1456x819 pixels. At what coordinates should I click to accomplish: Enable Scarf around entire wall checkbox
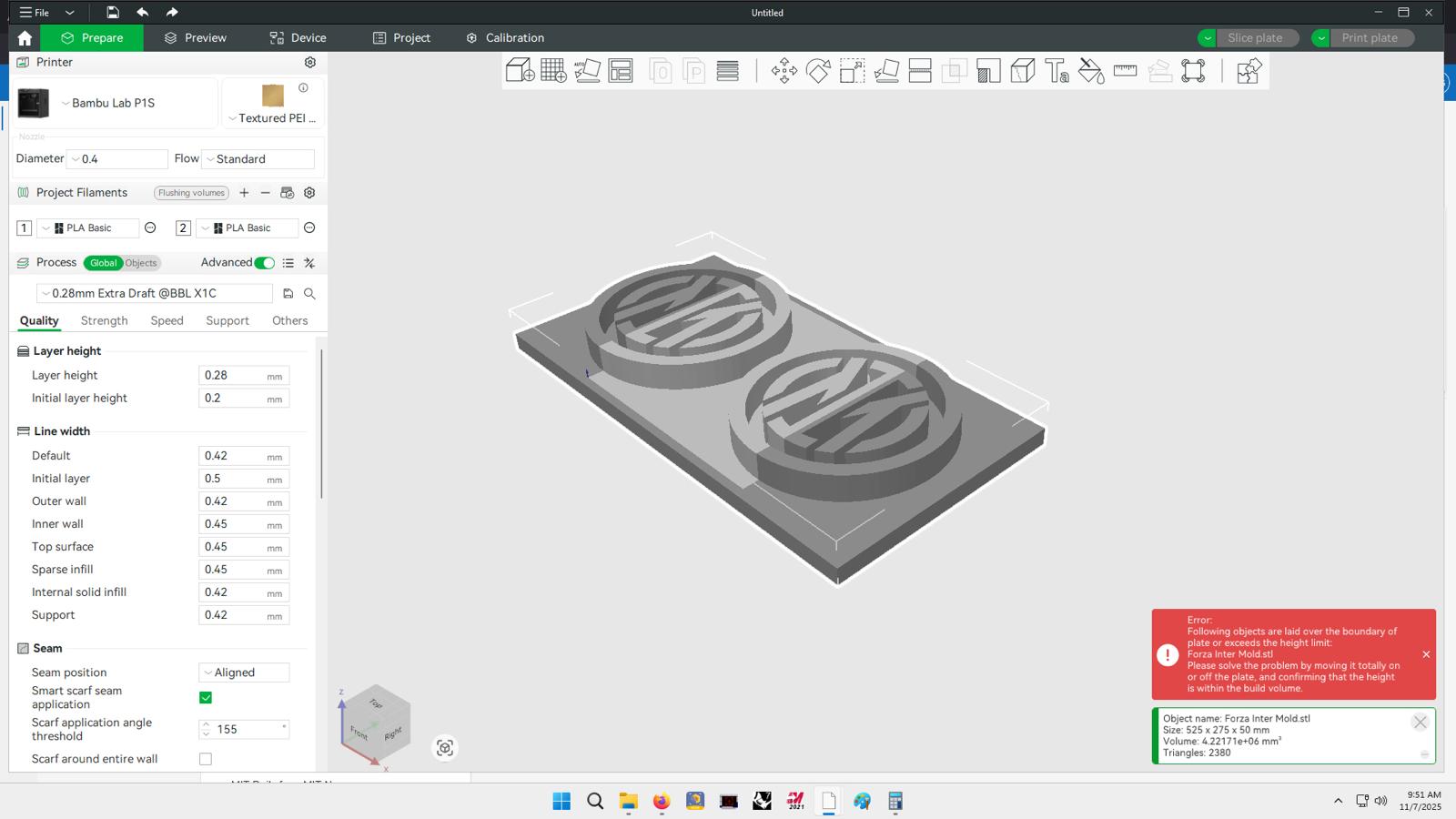(206, 759)
